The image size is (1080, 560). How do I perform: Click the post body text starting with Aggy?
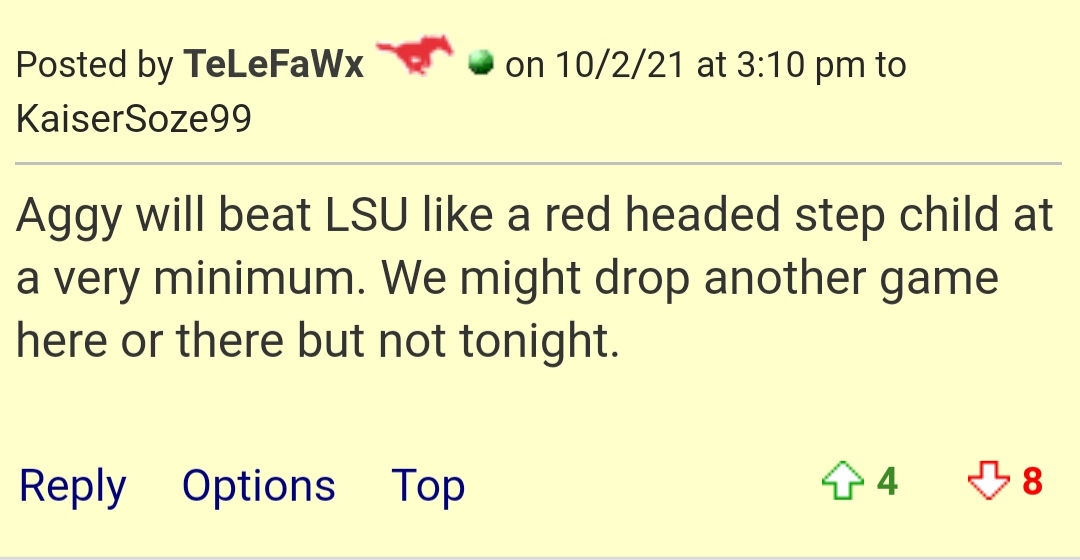click(534, 277)
